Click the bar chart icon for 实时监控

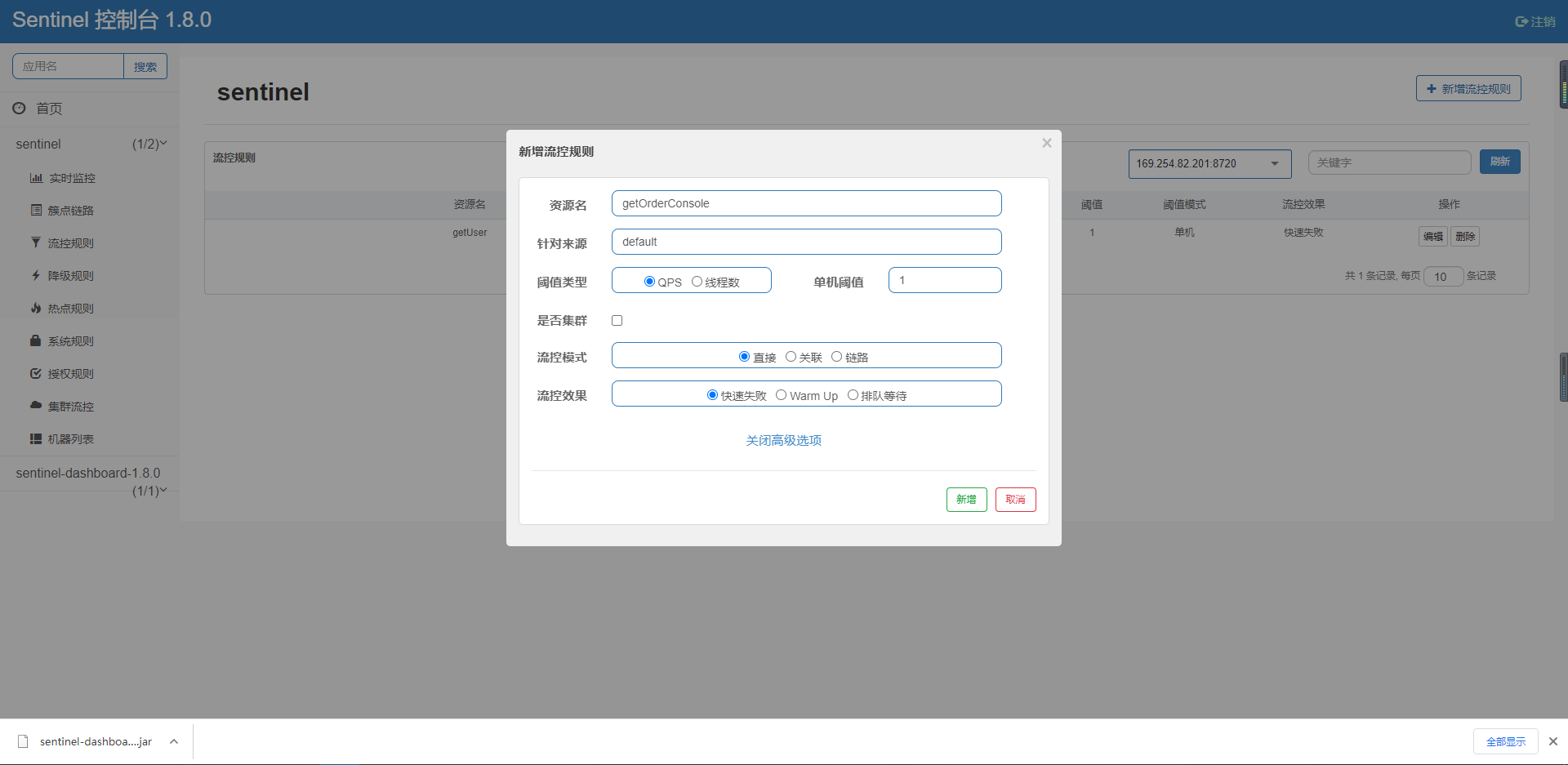tap(36, 178)
